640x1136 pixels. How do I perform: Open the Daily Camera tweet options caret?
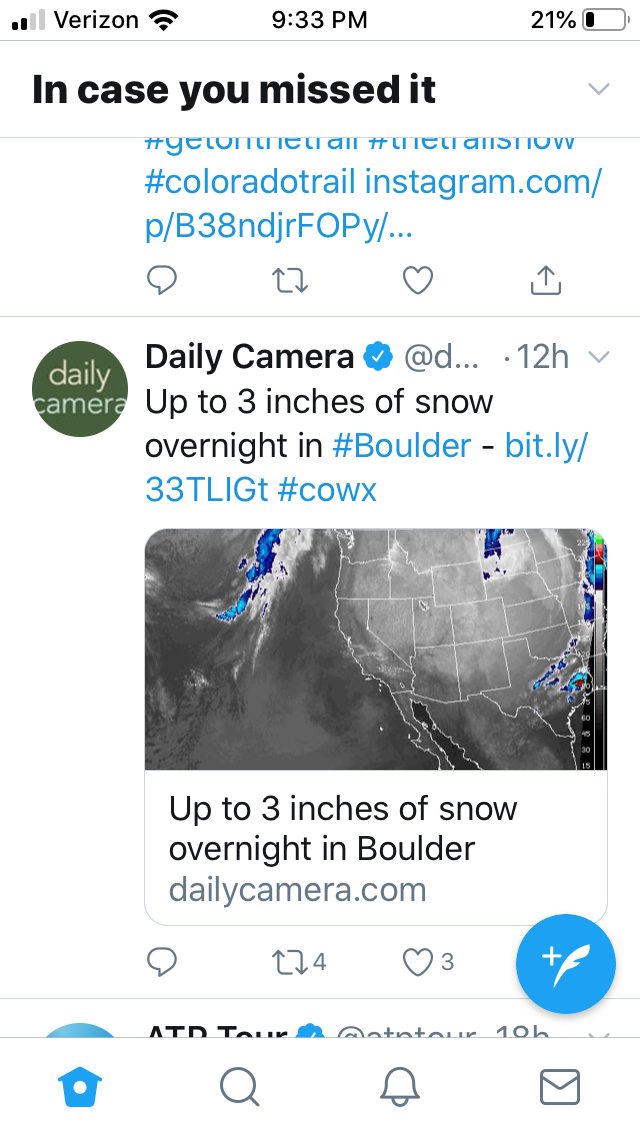click(x=599, y=356)
